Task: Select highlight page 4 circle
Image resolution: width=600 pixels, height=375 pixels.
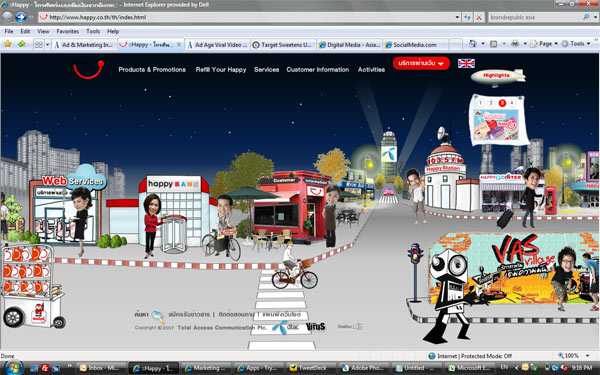Action: click(512, 103)
